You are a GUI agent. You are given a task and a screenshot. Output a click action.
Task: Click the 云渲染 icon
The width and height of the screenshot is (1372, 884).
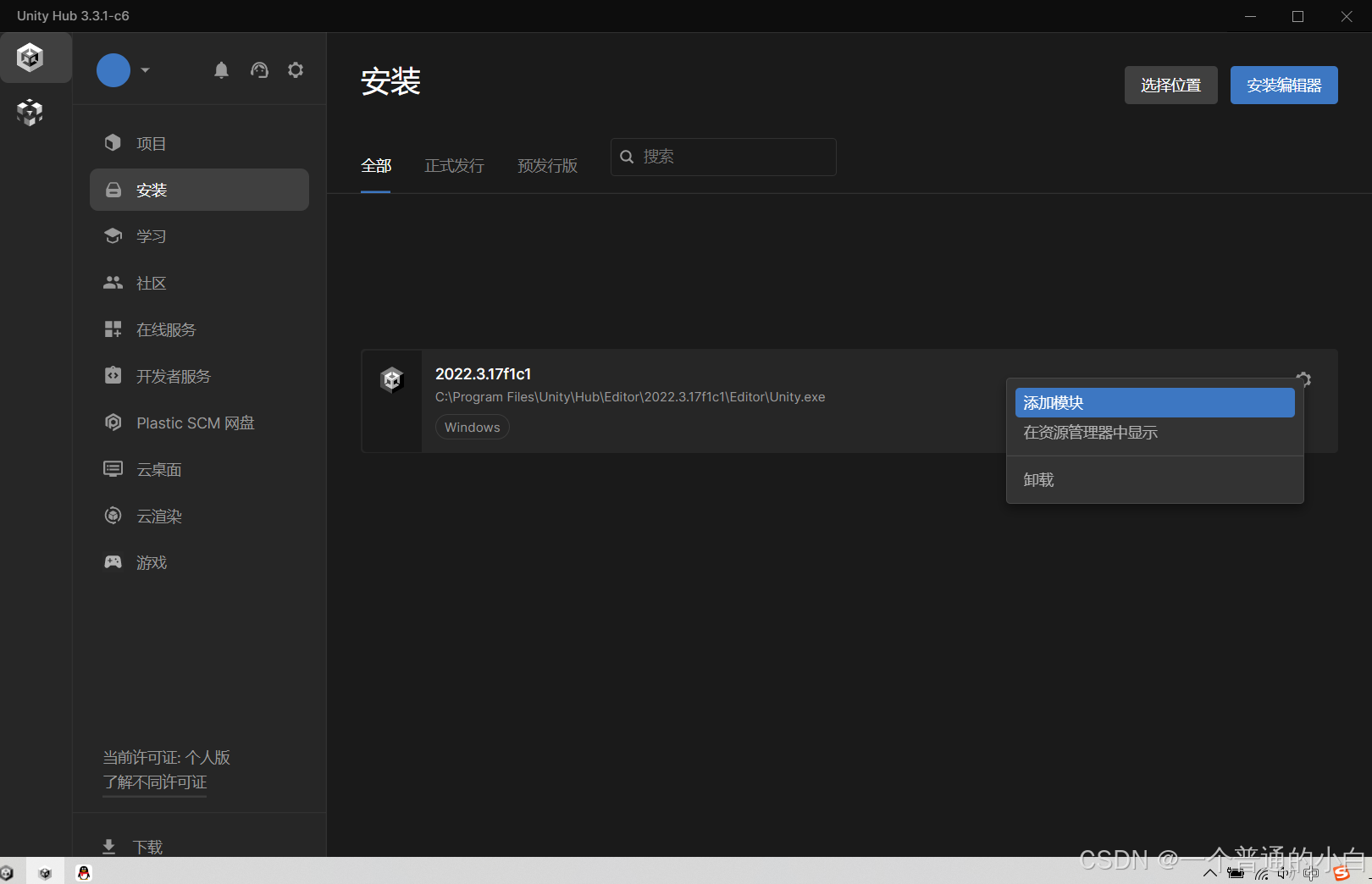tap(113, 516)
